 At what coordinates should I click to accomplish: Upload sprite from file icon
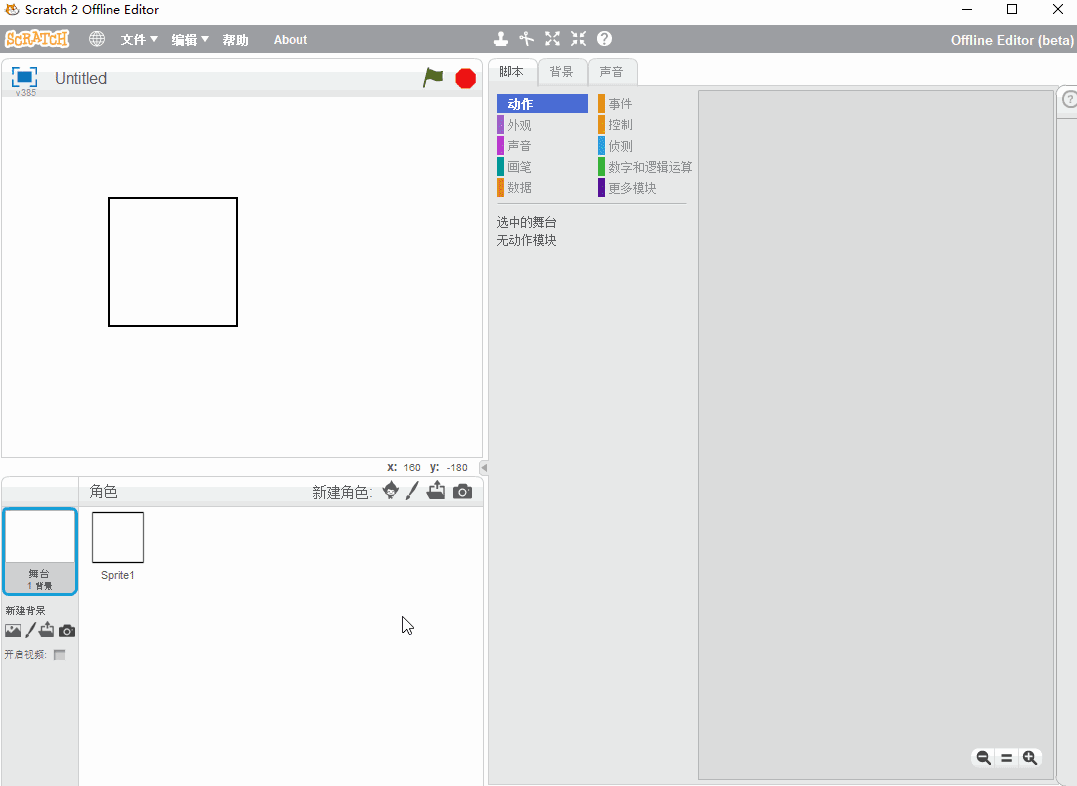[436, 491]
